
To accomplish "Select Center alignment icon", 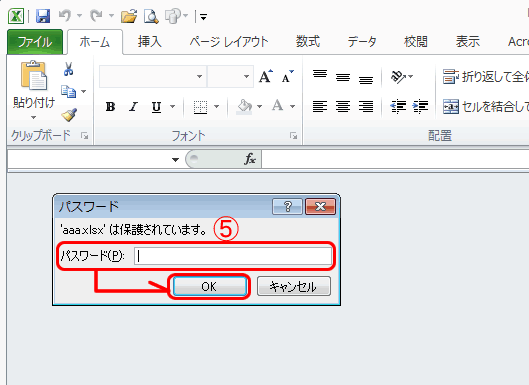I will [343, 107].
